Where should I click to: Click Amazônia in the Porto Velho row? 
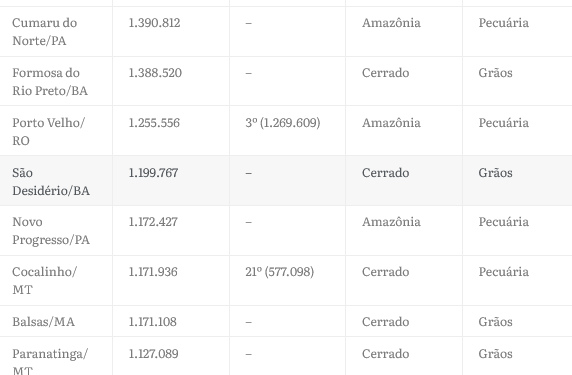click(x=391, y=123)
